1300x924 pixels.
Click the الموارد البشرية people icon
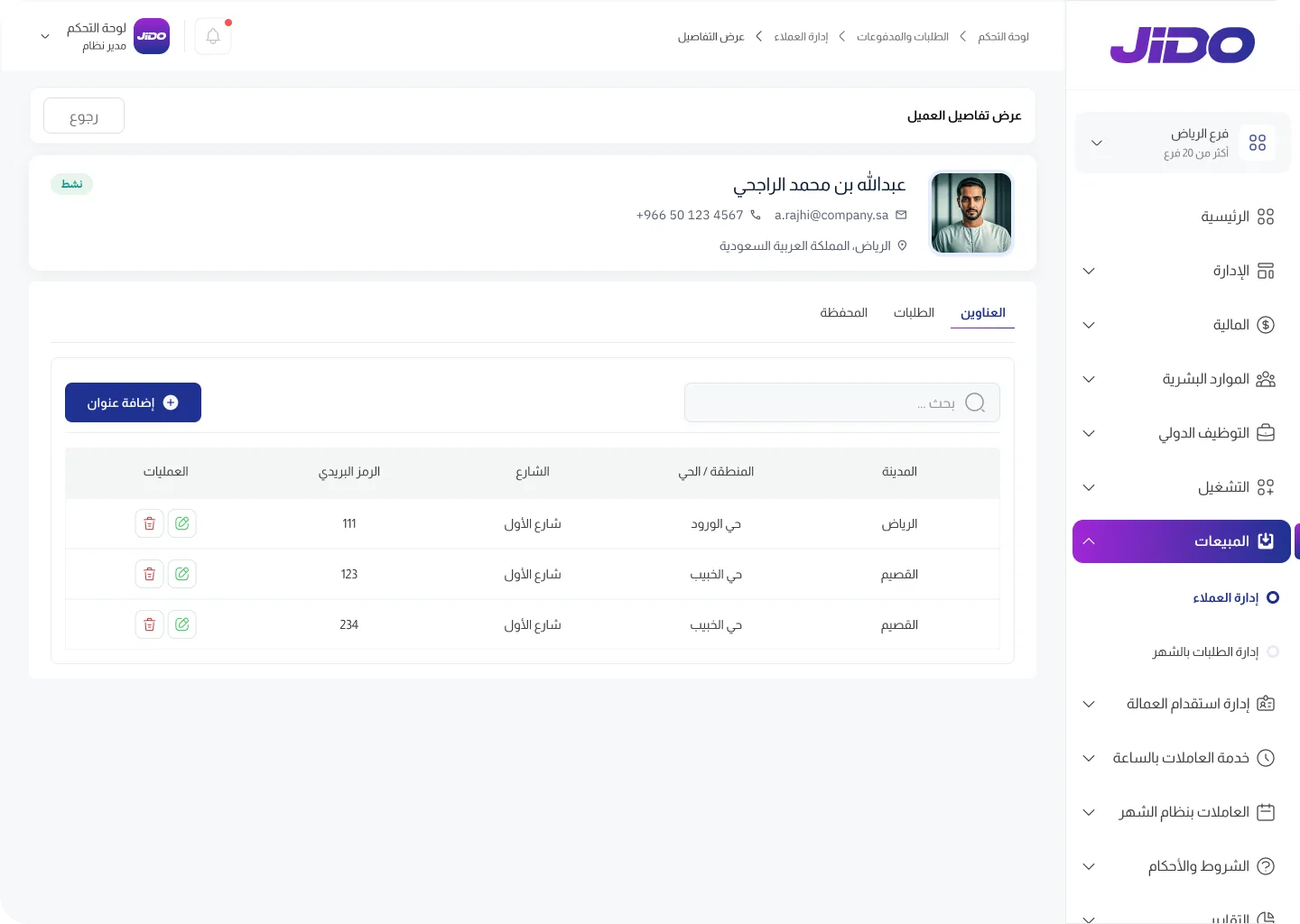1266,379
